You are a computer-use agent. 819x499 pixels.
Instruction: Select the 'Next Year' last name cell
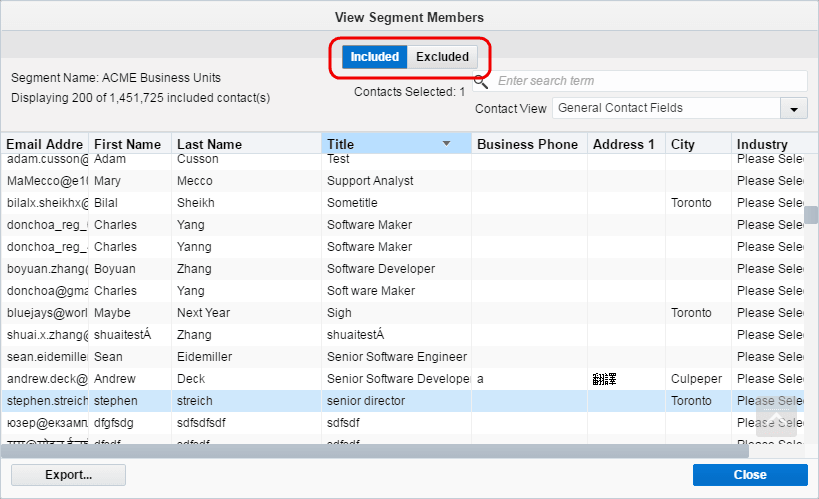[247, 312]
